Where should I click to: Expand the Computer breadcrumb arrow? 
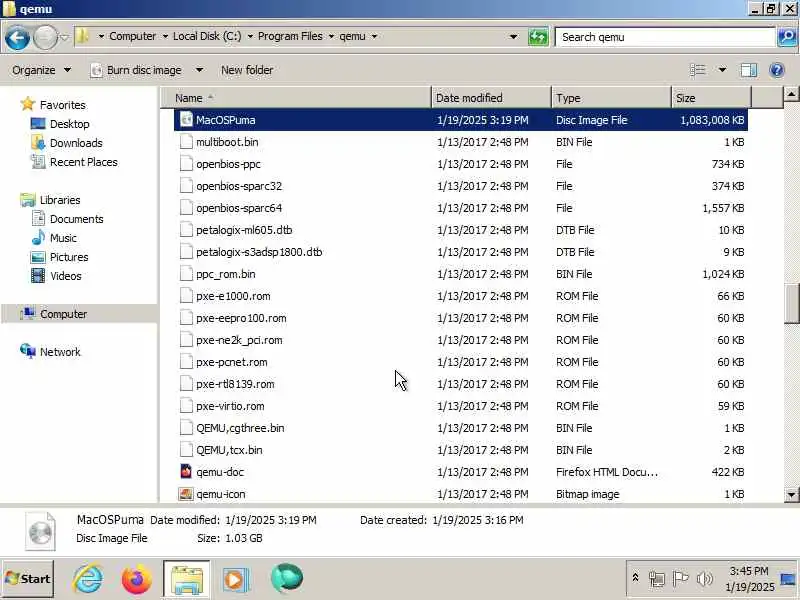[x=165, y=36]
